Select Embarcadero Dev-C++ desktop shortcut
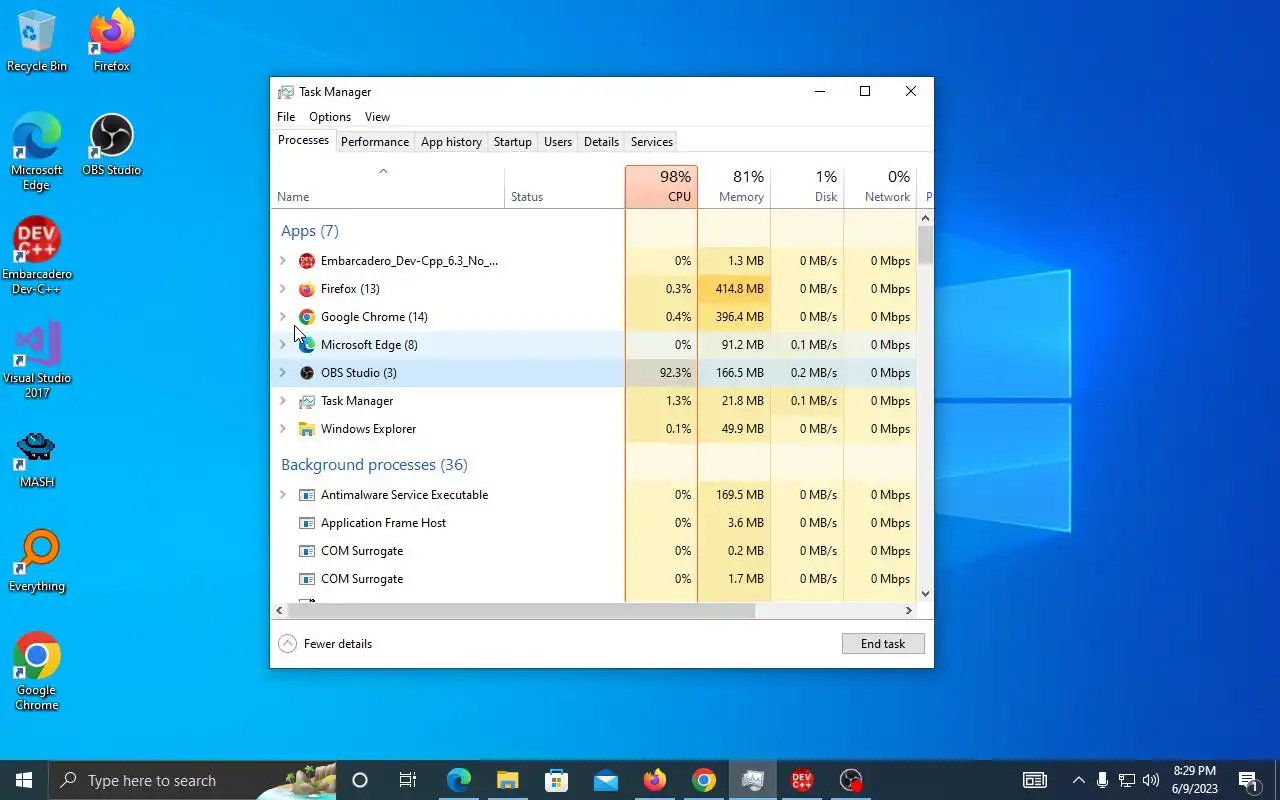 pyautogui.click(x=37, y=256)
